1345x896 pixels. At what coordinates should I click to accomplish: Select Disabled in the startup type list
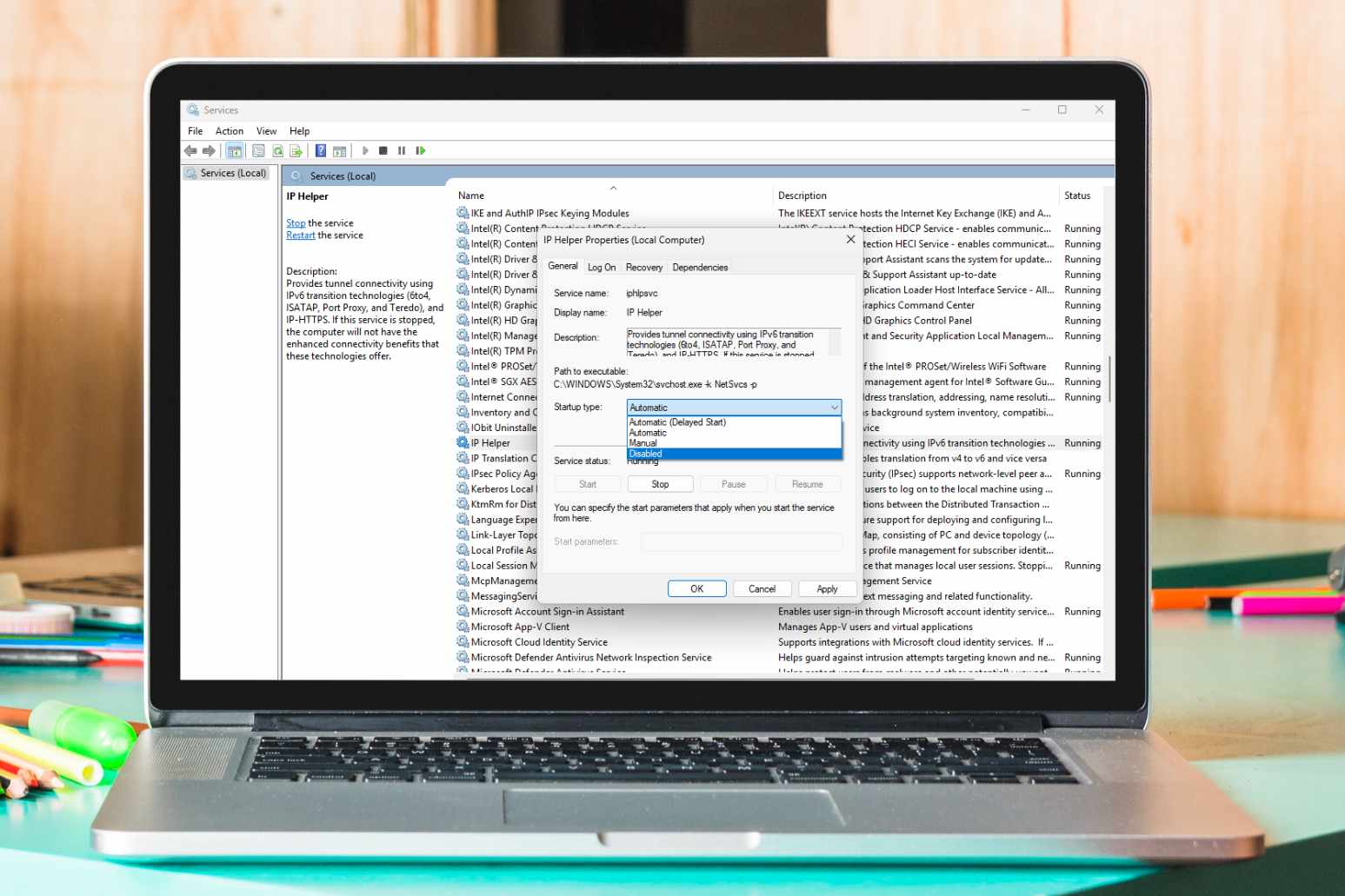[646, 454]
